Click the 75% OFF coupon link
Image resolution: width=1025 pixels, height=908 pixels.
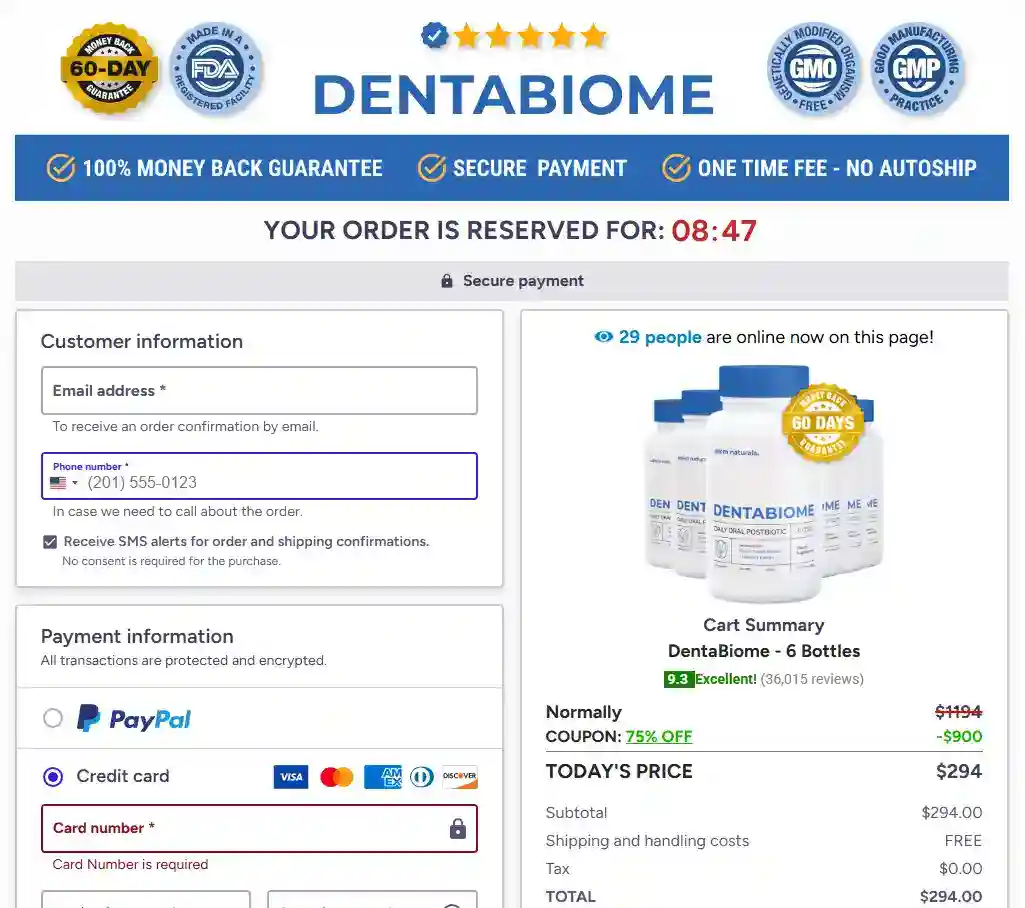tap(658, 737)
